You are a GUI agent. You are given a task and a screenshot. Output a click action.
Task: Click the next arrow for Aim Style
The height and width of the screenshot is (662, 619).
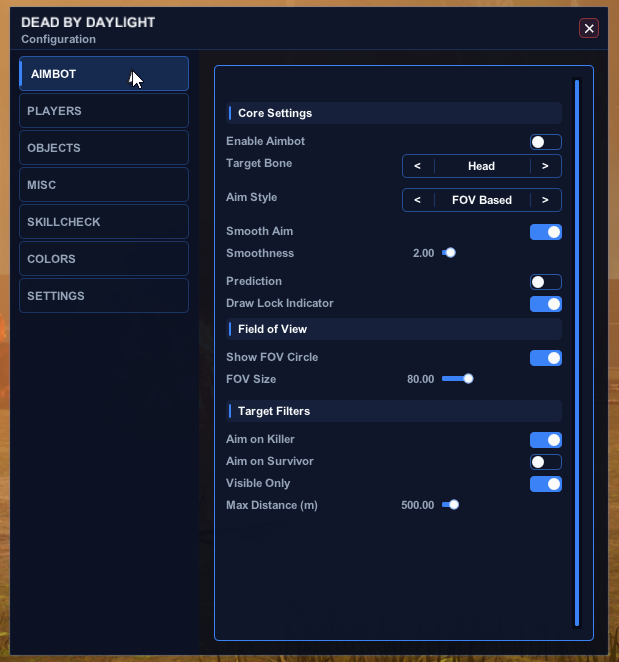tap(545, 200)
